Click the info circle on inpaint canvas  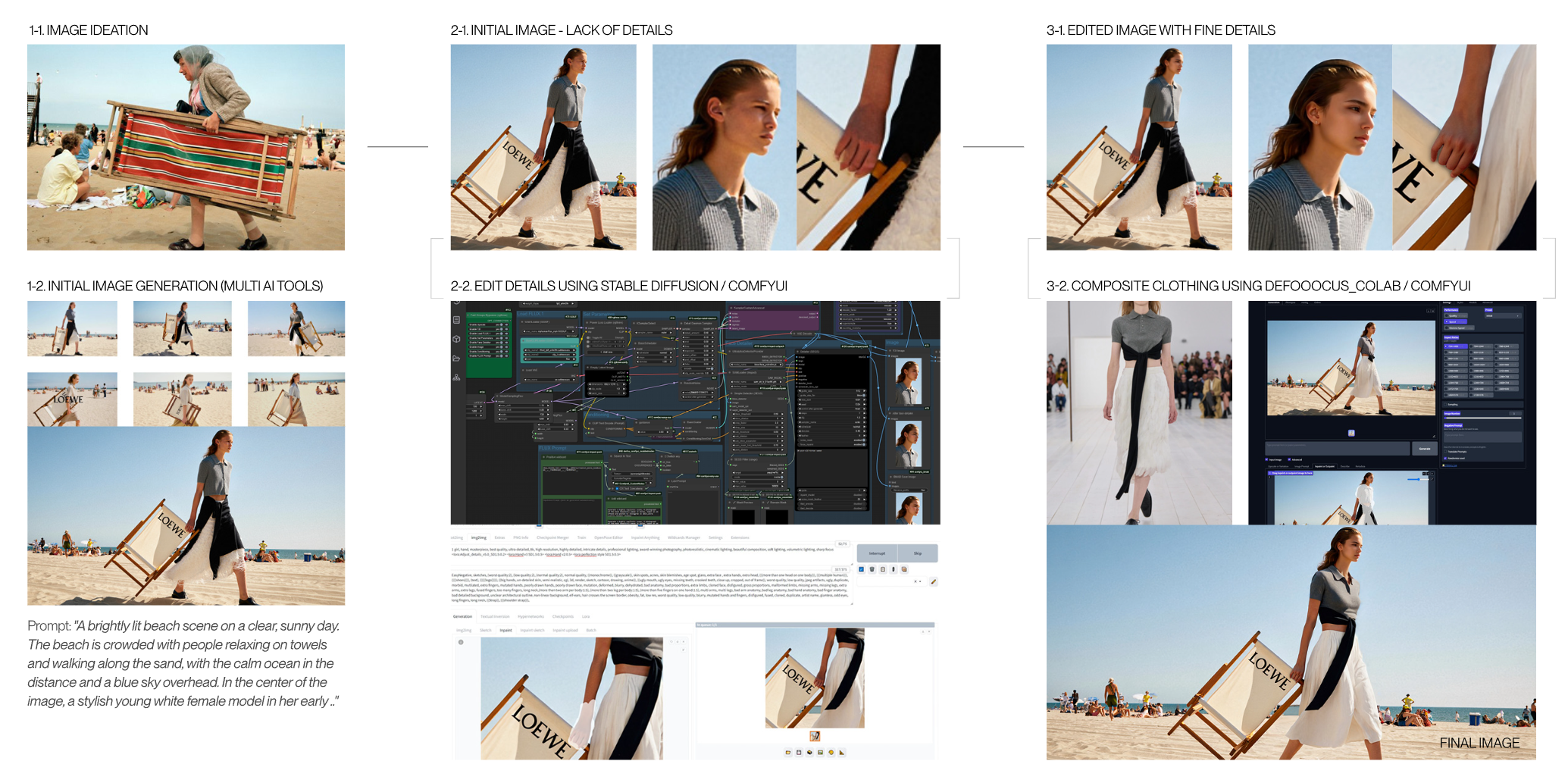(461, 642)
